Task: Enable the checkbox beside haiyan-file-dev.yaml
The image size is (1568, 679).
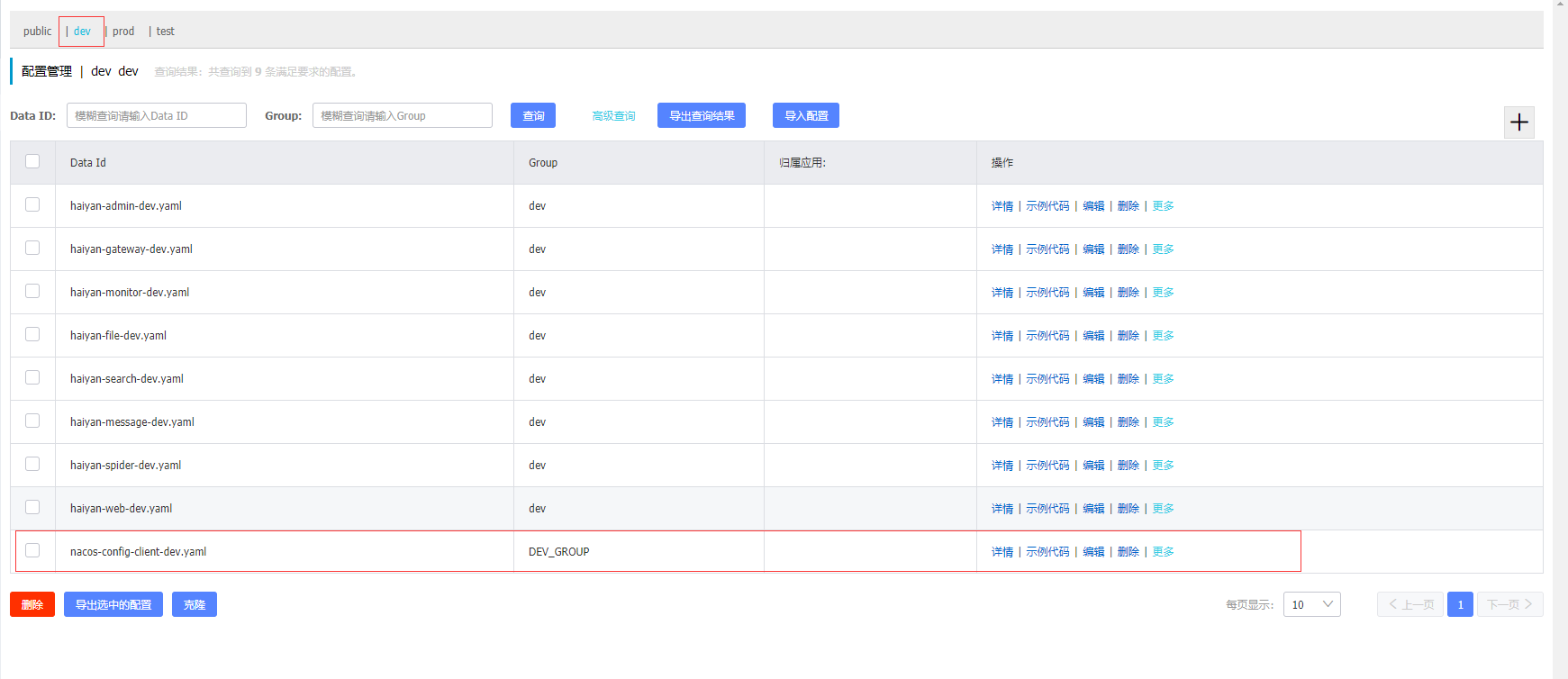Action: [32, 334]
